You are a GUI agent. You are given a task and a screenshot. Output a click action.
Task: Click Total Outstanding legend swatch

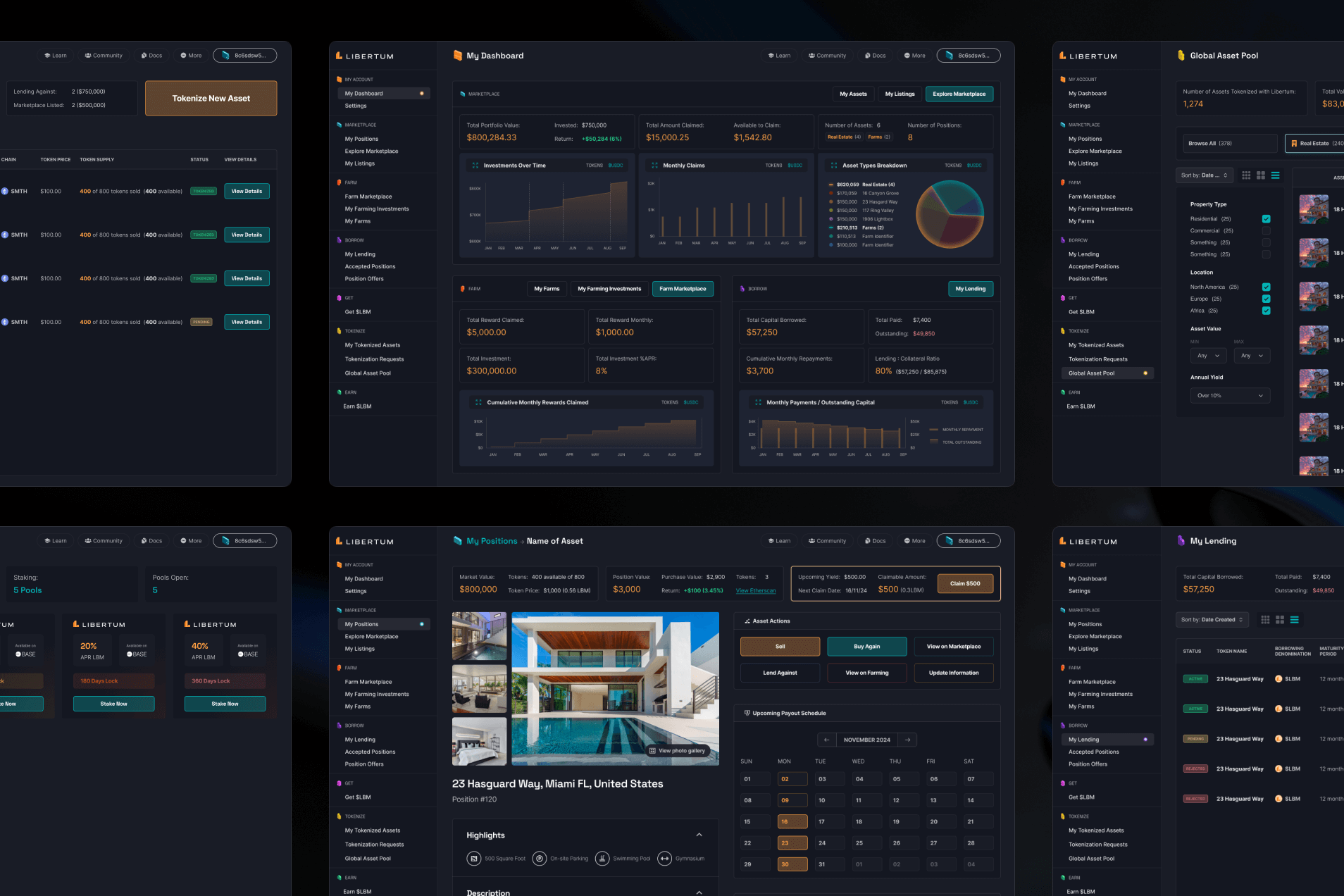point(933,442)
